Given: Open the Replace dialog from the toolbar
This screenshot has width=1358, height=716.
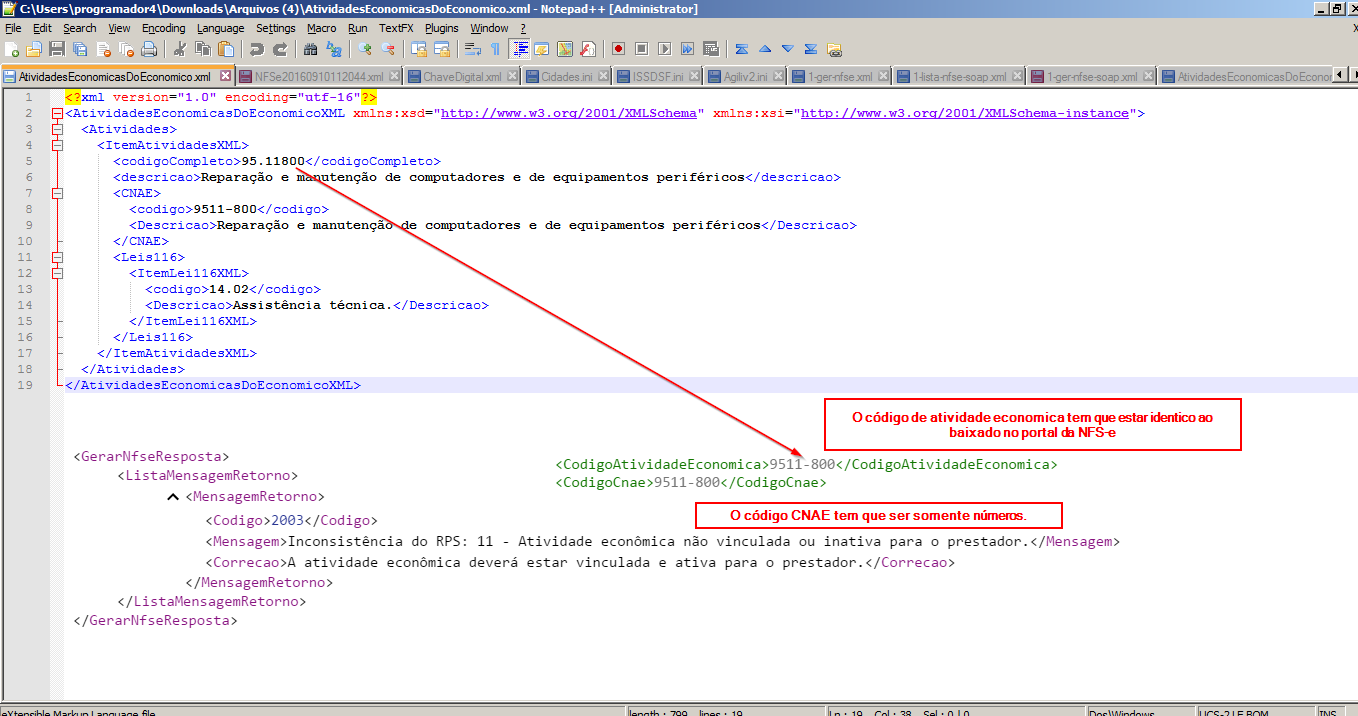Looking at the screenshot, I should click(x=334, y=49).
